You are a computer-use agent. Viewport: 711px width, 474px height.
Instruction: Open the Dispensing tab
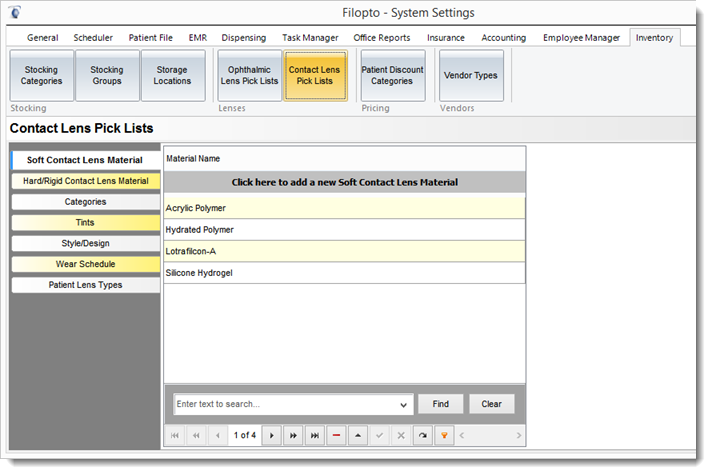point(243,38)
